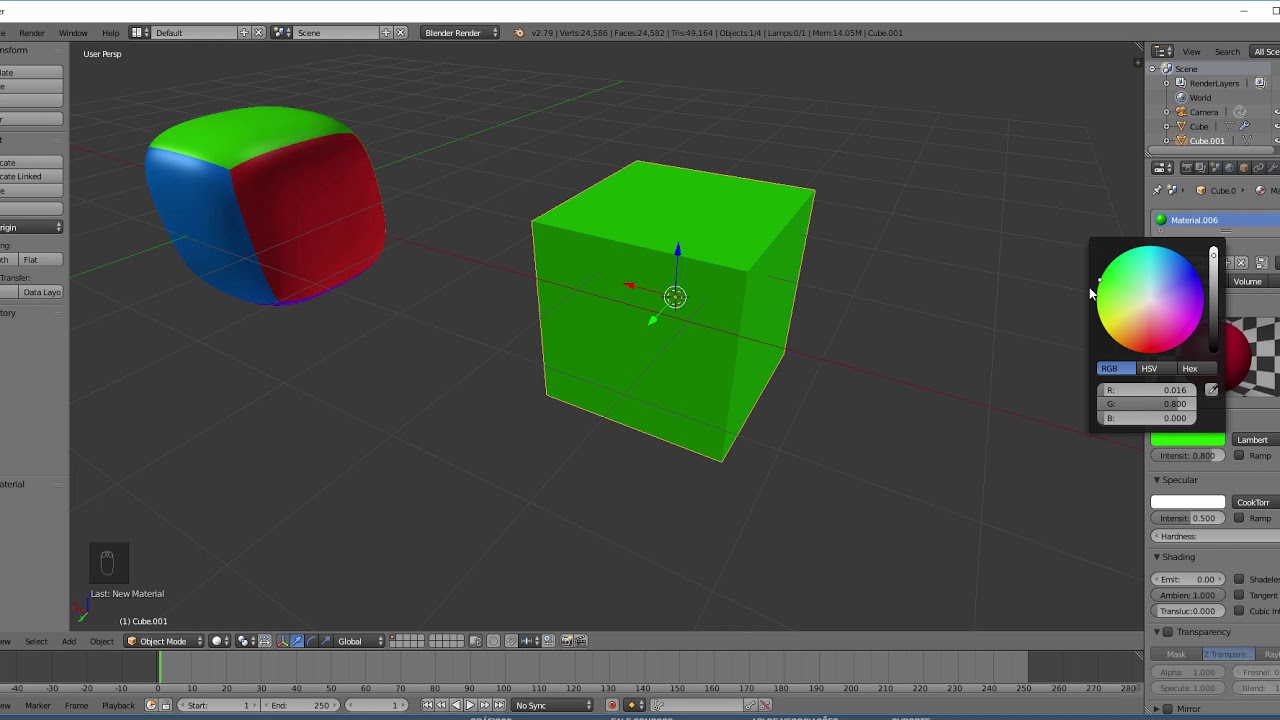Image resolution: width=1280 pixels, height=720 pixels.
Task: Open the Render menu
Action: (32, 33)
